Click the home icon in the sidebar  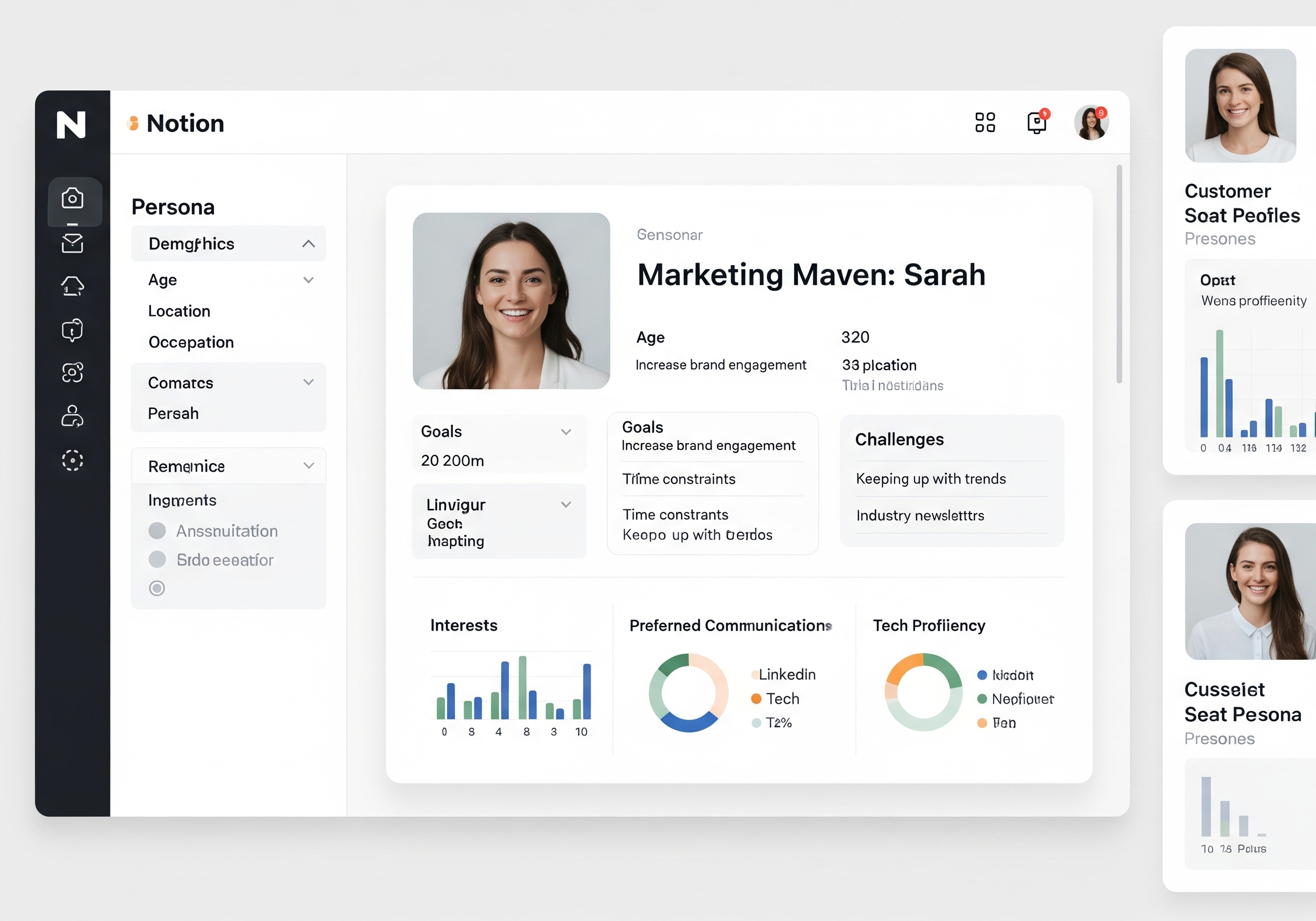click(72, 286)
